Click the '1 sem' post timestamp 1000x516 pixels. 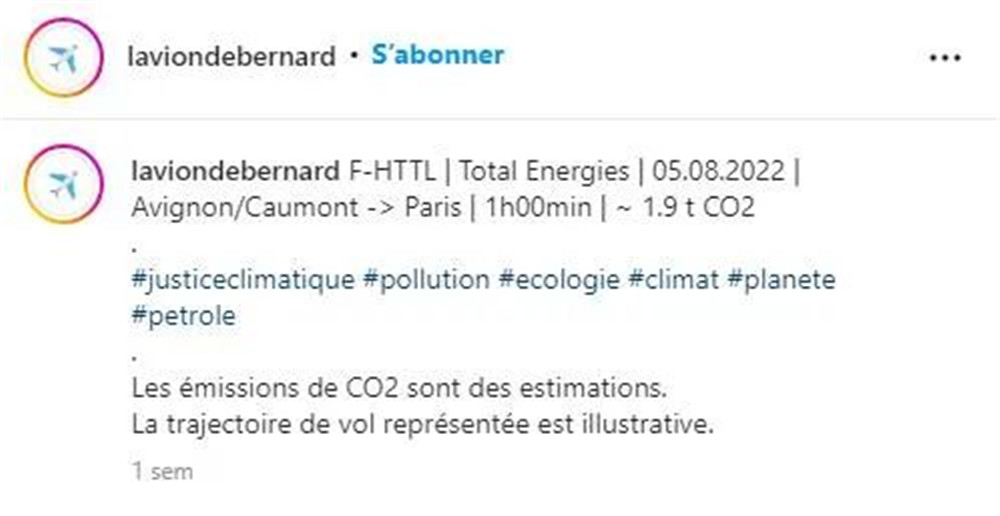point(162,471)
